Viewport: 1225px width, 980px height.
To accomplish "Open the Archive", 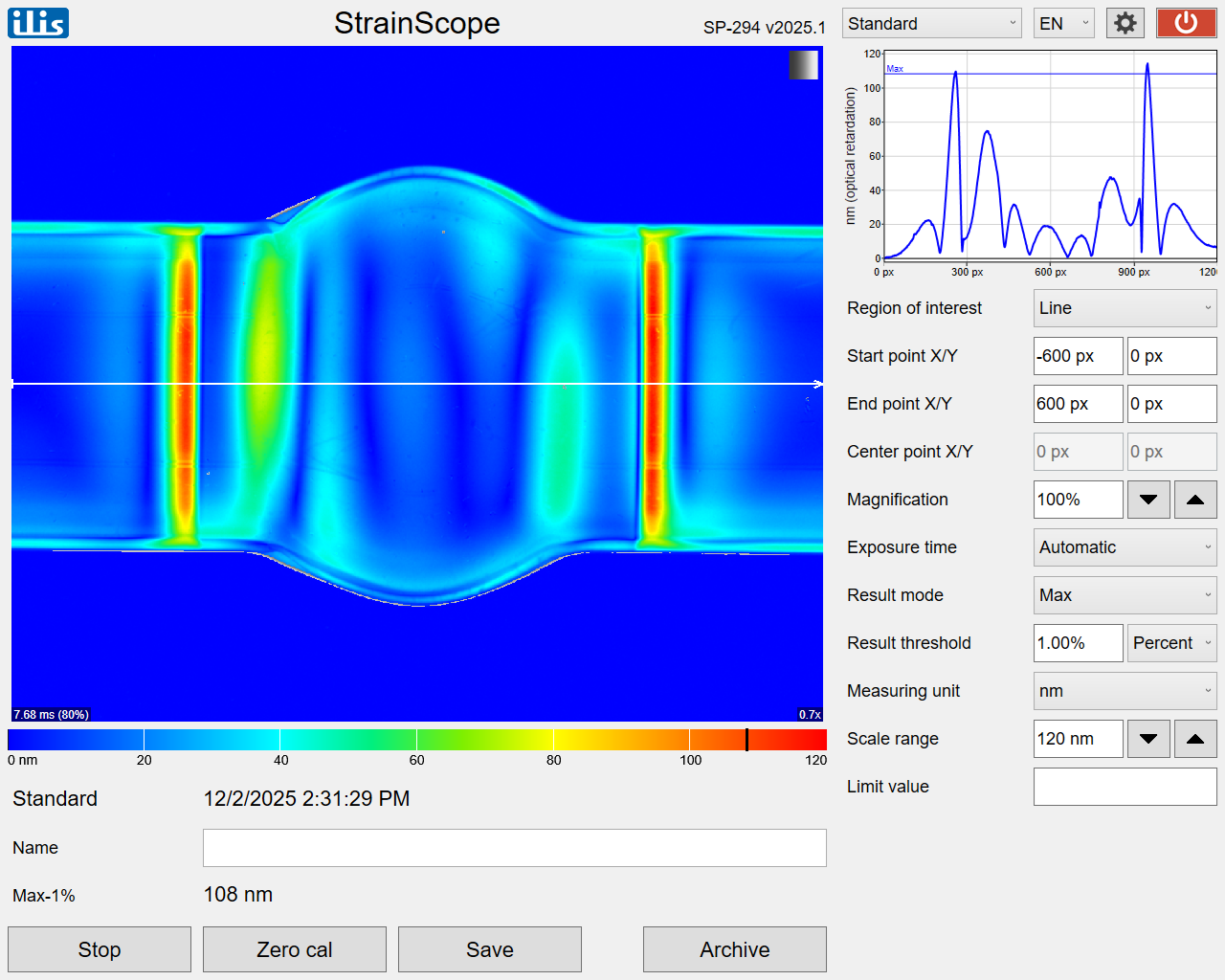I will tap(735, 949).
